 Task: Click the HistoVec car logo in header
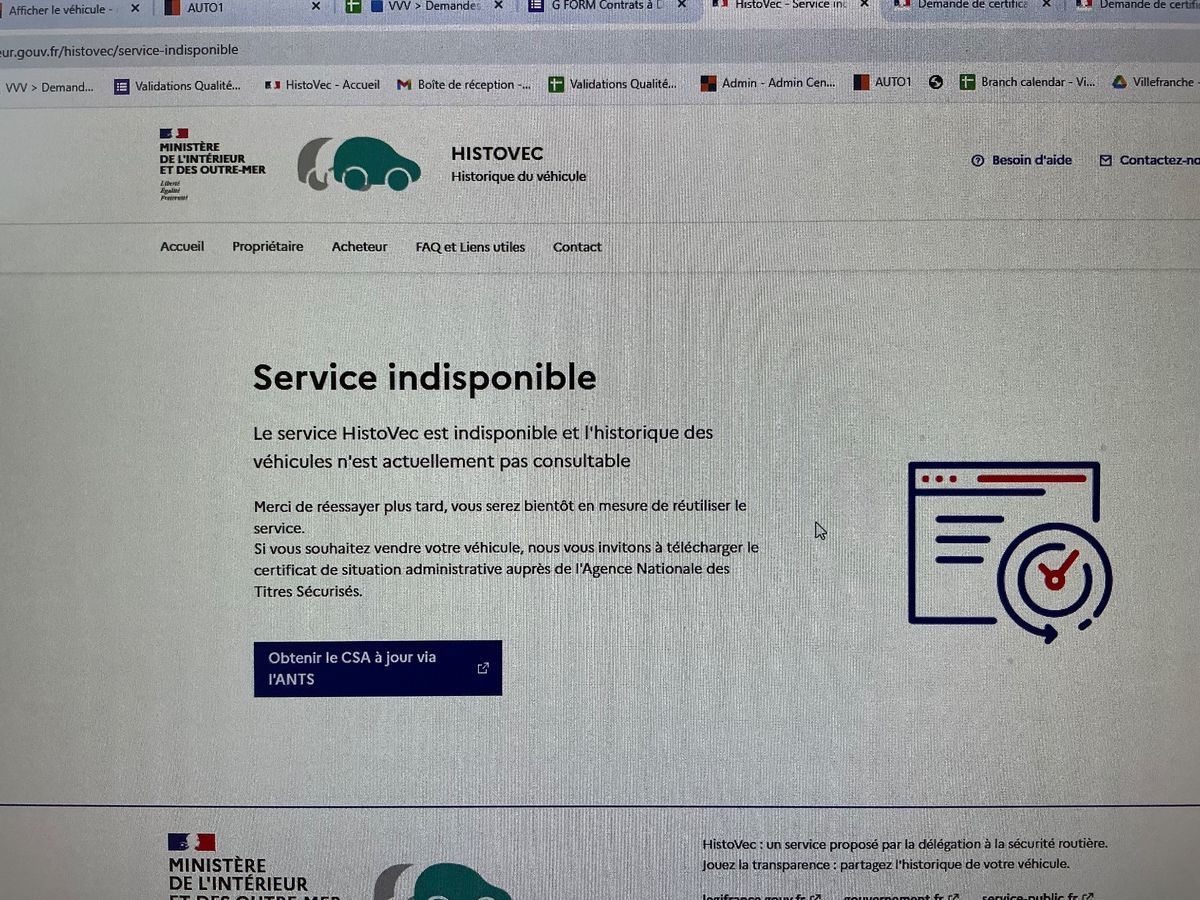359,163
